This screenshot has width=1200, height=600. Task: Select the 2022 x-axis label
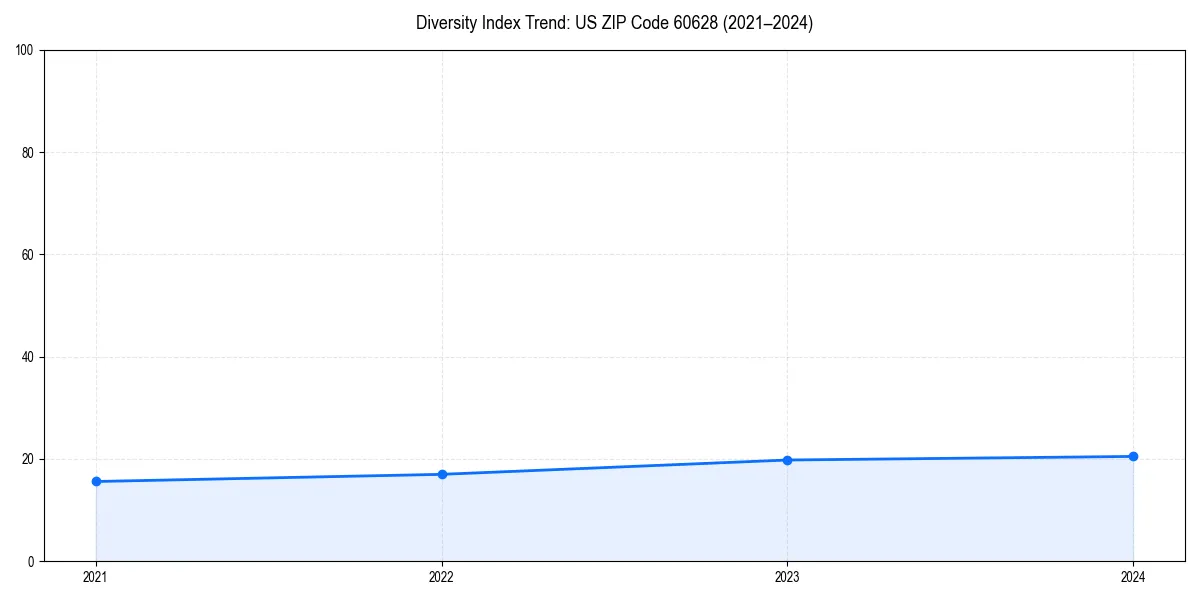(x=442, y=577)
